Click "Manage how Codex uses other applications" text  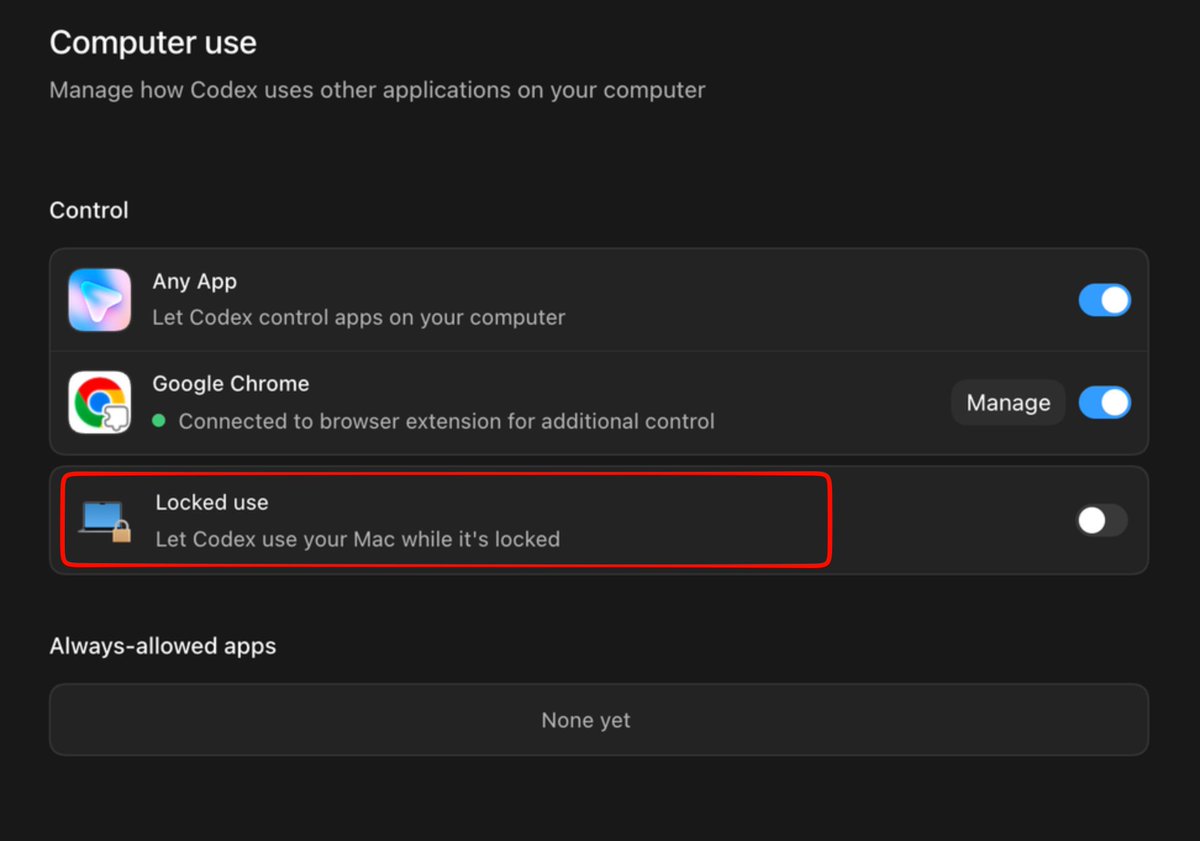(x=378, y=90)
